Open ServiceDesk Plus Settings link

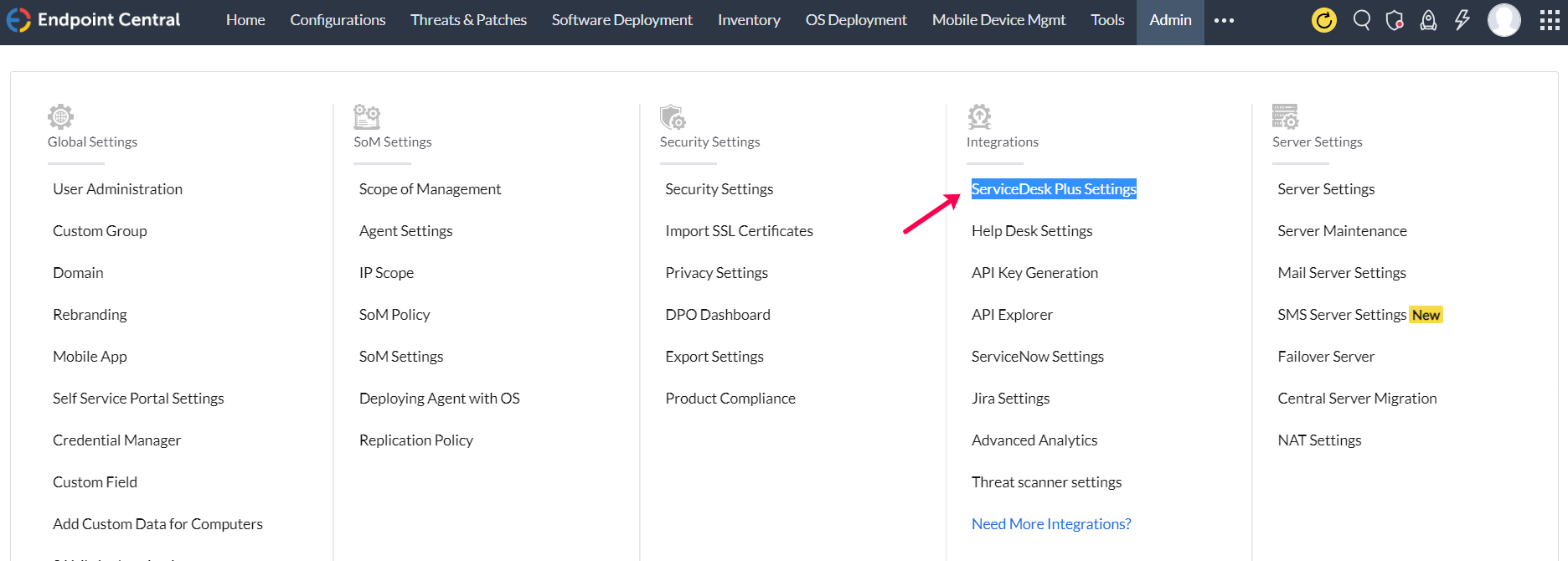1054,189
